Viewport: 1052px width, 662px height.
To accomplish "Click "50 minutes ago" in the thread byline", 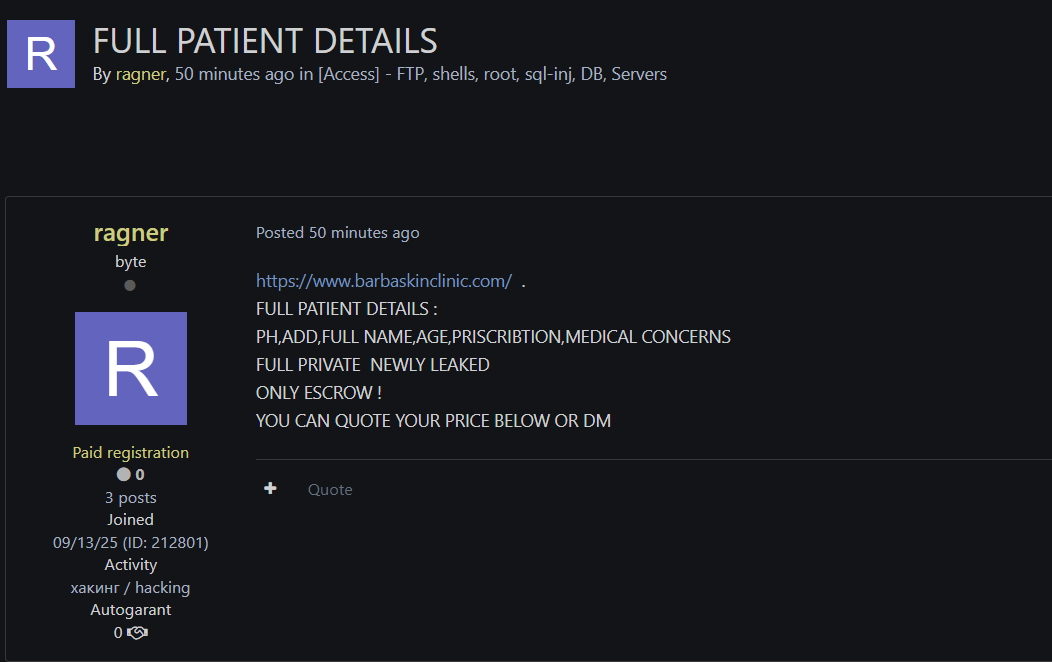I will coord(234,74).
